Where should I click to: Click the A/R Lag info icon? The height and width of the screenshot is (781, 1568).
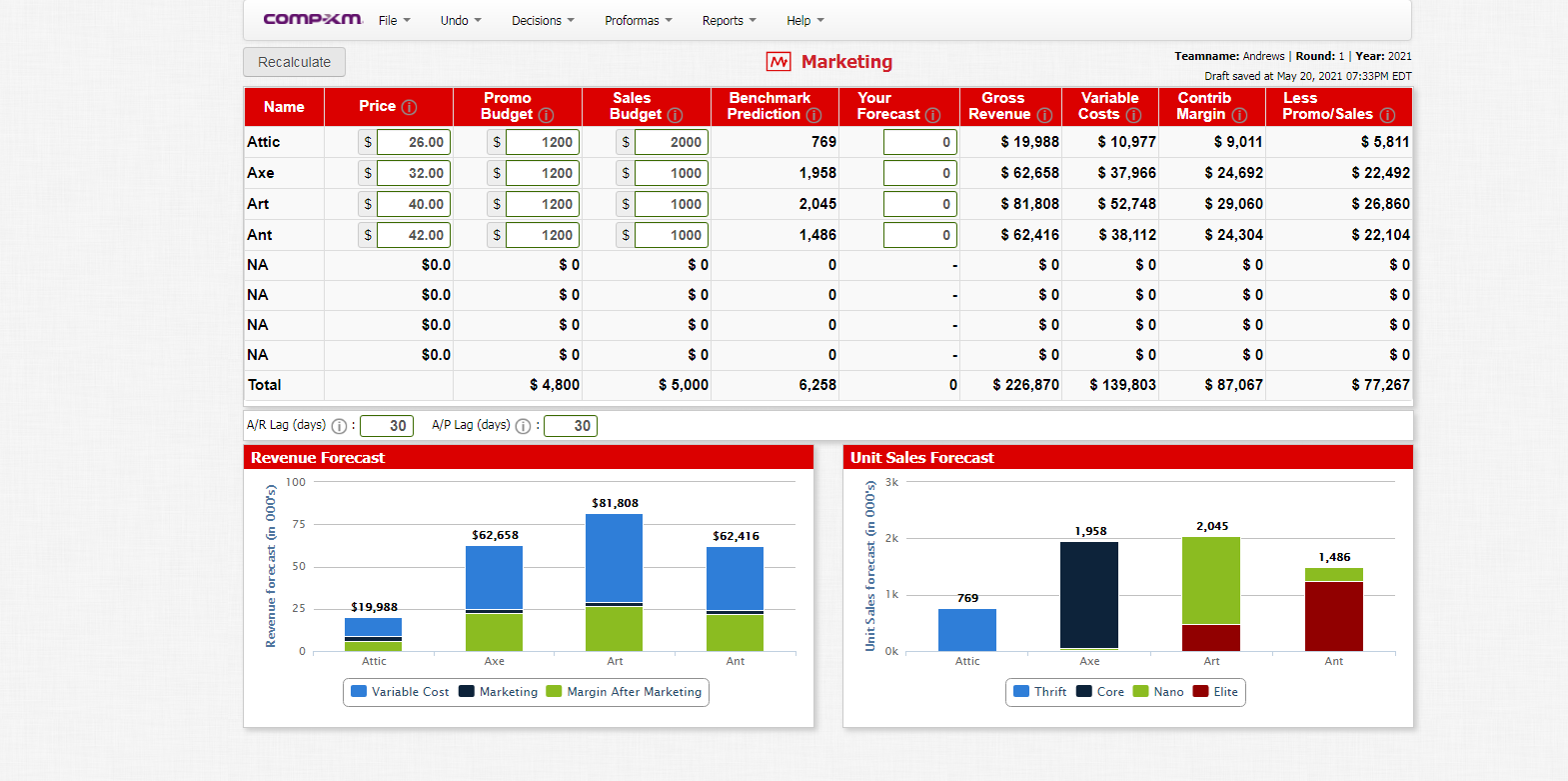tap(339, 426)
